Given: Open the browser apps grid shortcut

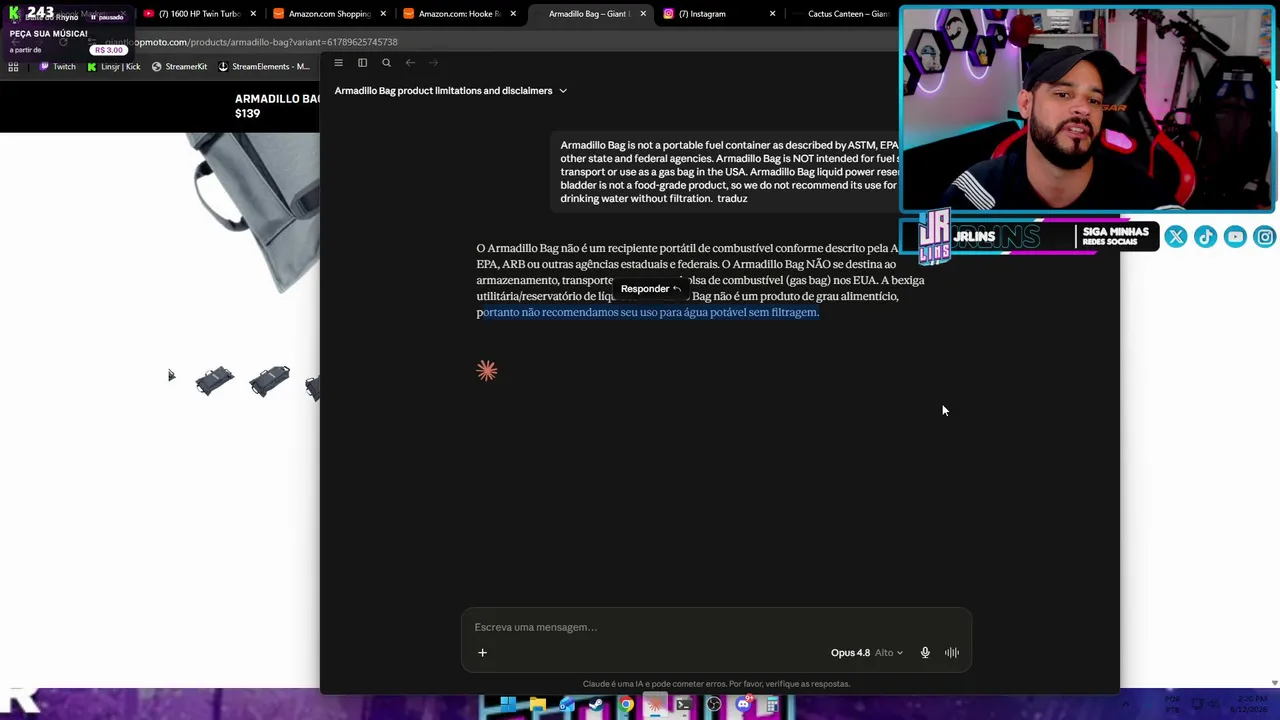Looking at the screenshot, I should pos(13,67).
